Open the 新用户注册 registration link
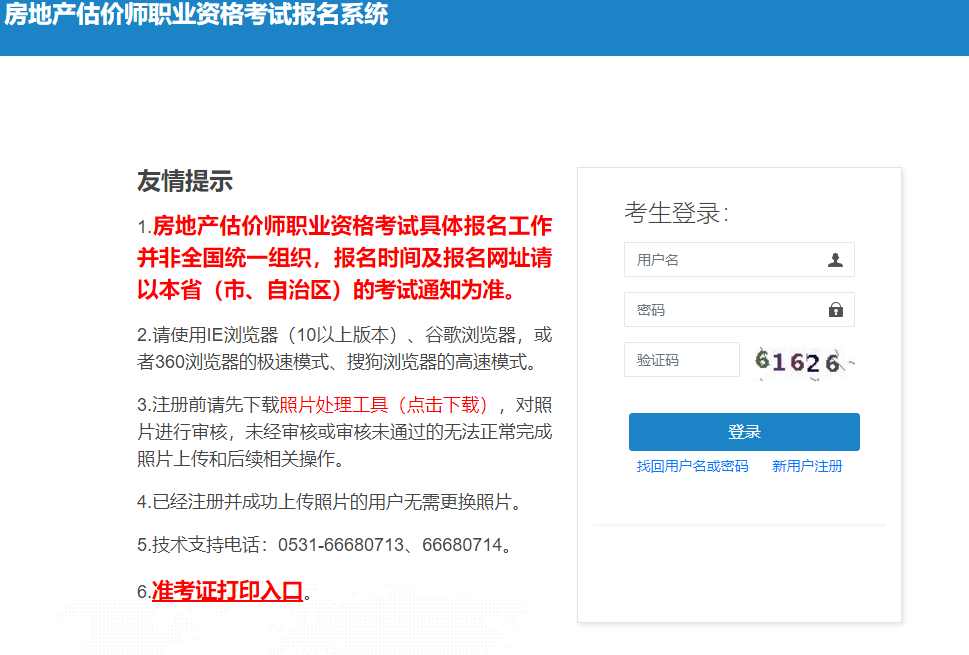The width and height of the screenshot is (969, 655). (806, 466)
